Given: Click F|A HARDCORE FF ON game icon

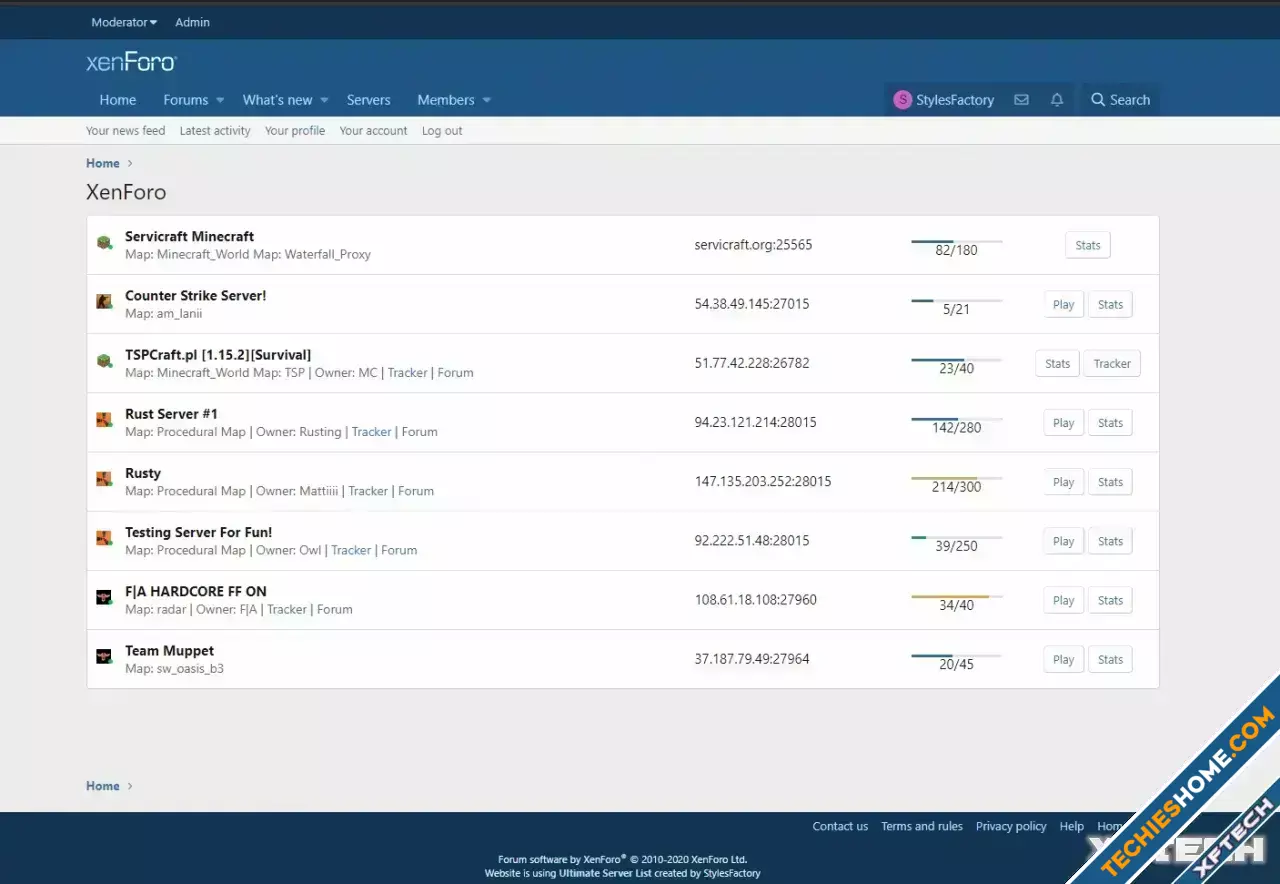Looking at the screenshot, I should click(x=104, y=597).
